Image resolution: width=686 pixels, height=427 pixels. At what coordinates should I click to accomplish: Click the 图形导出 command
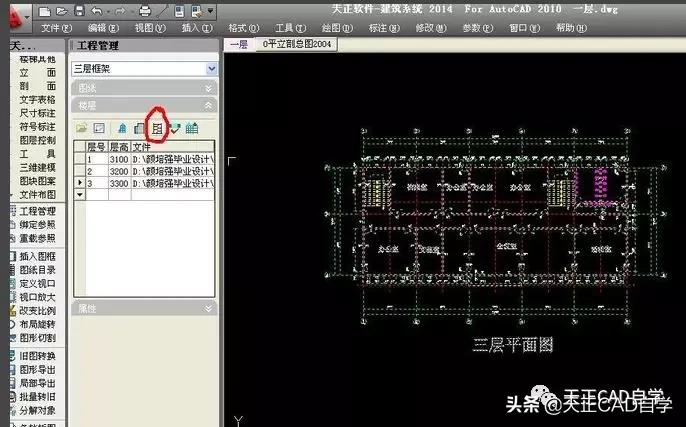[x=38, y=370]
